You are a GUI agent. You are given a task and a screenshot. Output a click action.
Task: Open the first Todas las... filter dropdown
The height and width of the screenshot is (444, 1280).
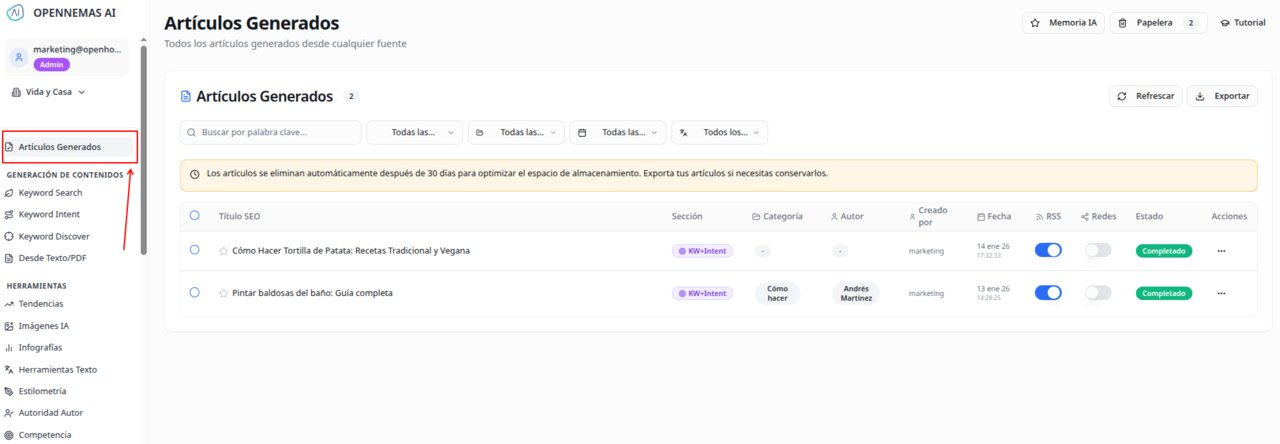click(415, 132)
